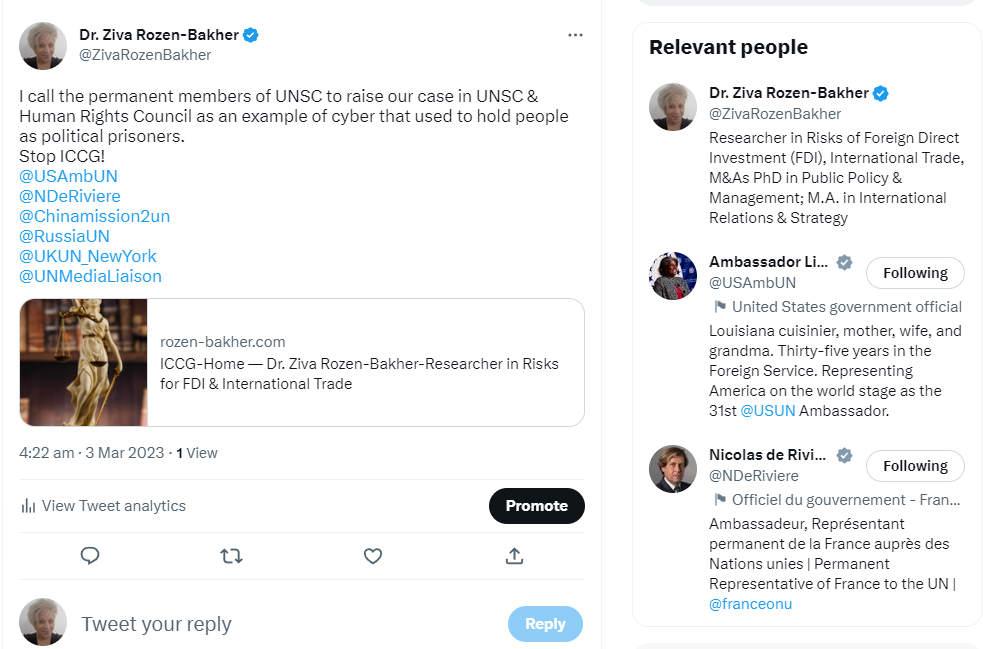983x649 pixels.
Task: Click the retweet icon
Action: click(x=231, y=555)
